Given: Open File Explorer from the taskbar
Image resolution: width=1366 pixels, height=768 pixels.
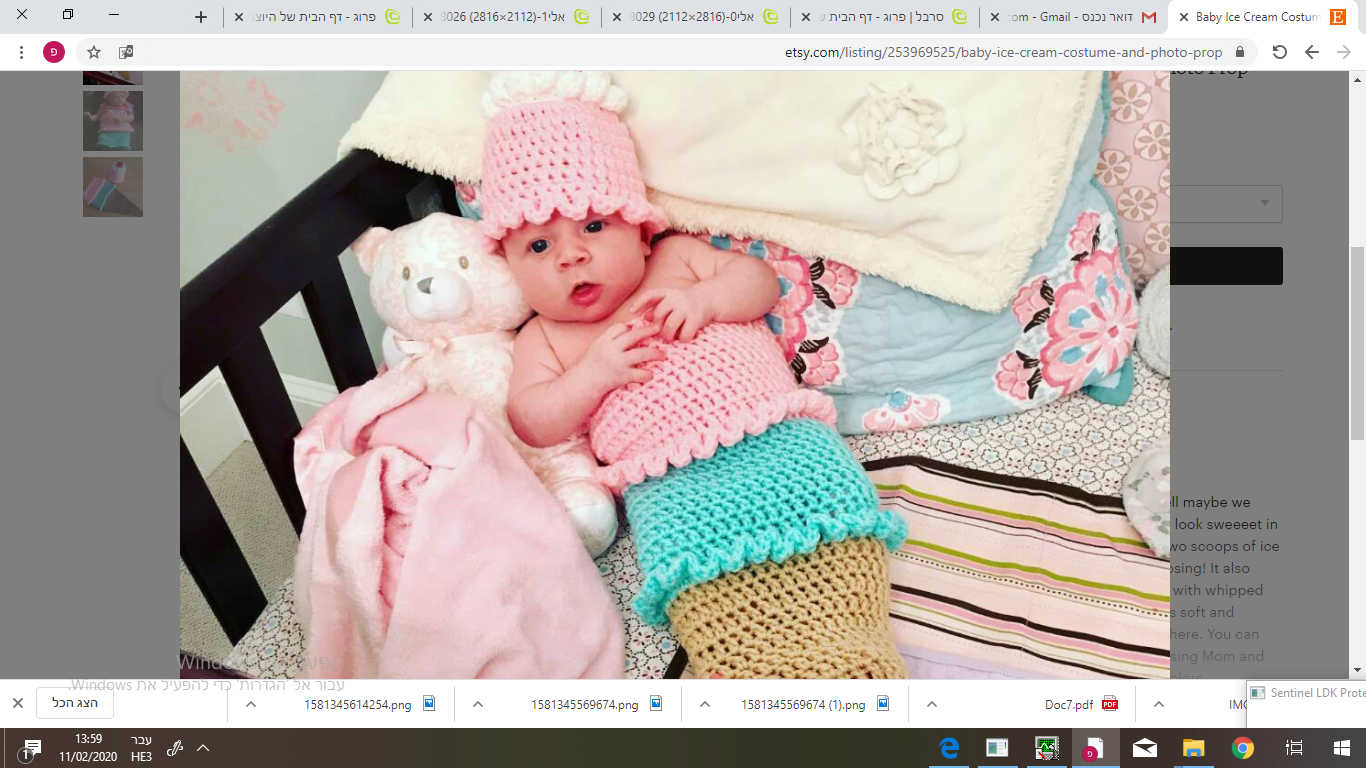Looking at the screenshot, I should point(1194,748).
